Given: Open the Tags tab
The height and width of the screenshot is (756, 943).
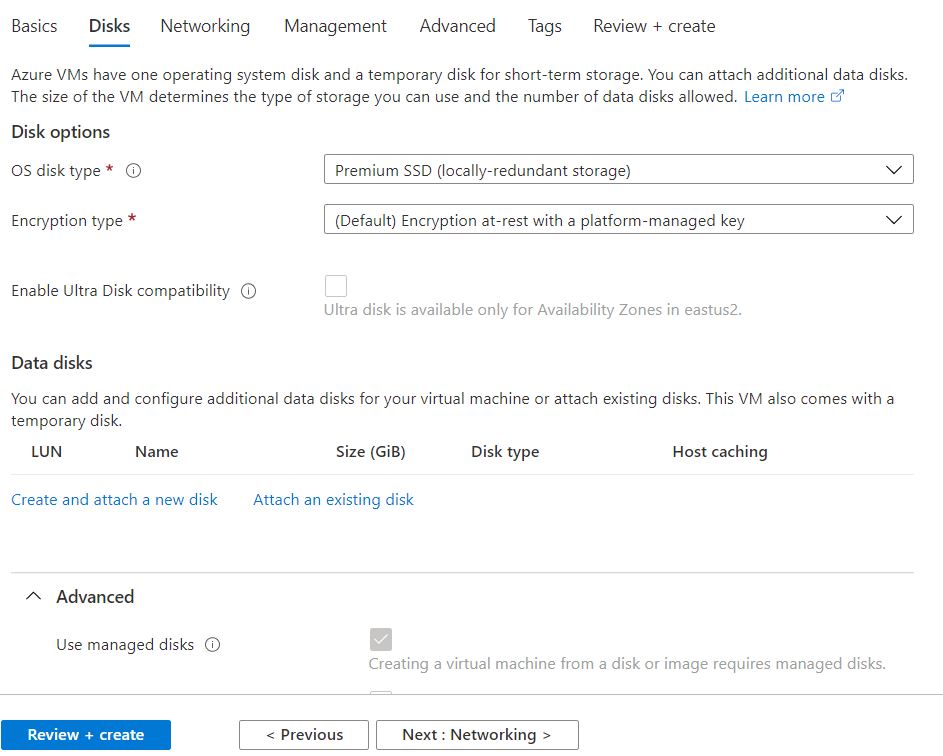Looking at the screenshot, I should tap(544, 26).
